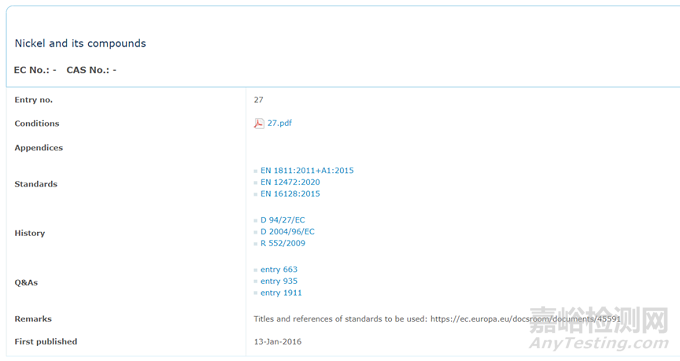Open standard EN 16128:2015
The width and height of the screenshot is (680, 361).
290,194
